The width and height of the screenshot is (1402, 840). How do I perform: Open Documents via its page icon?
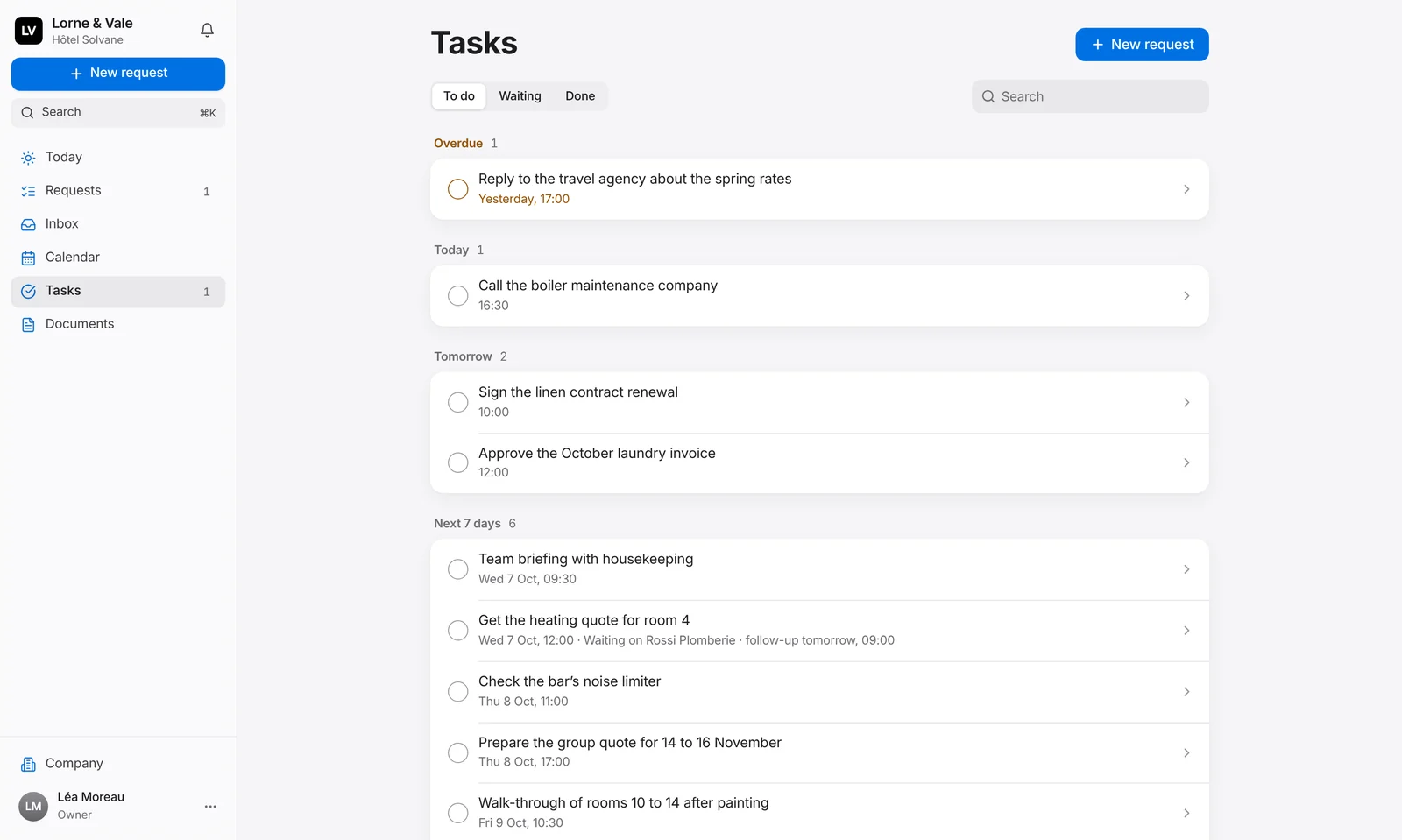tap(28, 324)
